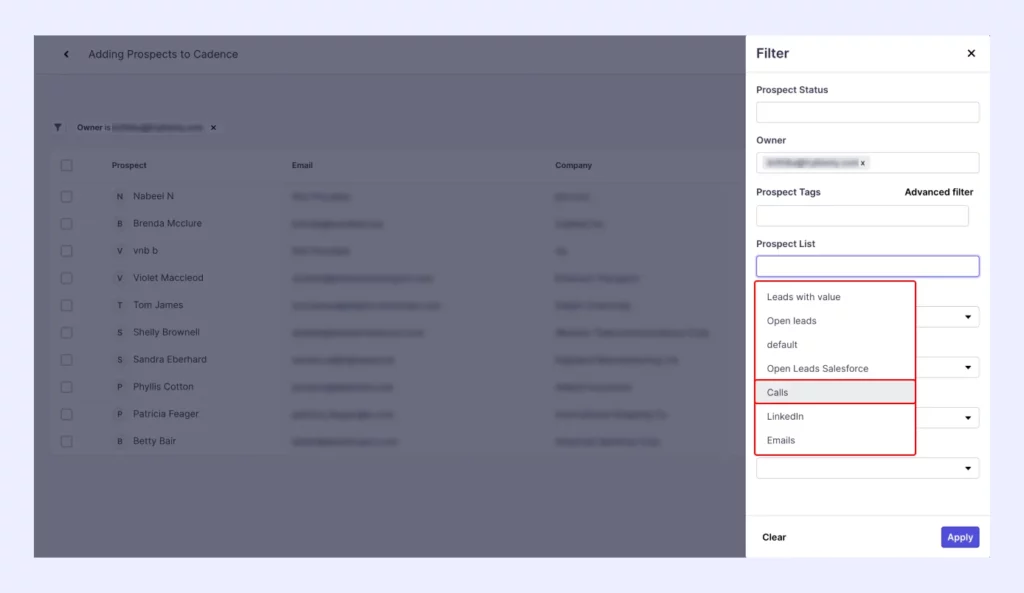Viewport: 1024px width, 593px height.
Task: Check the checkbox next to Phyllis Cotton
Action: click(x=66, y=387)
